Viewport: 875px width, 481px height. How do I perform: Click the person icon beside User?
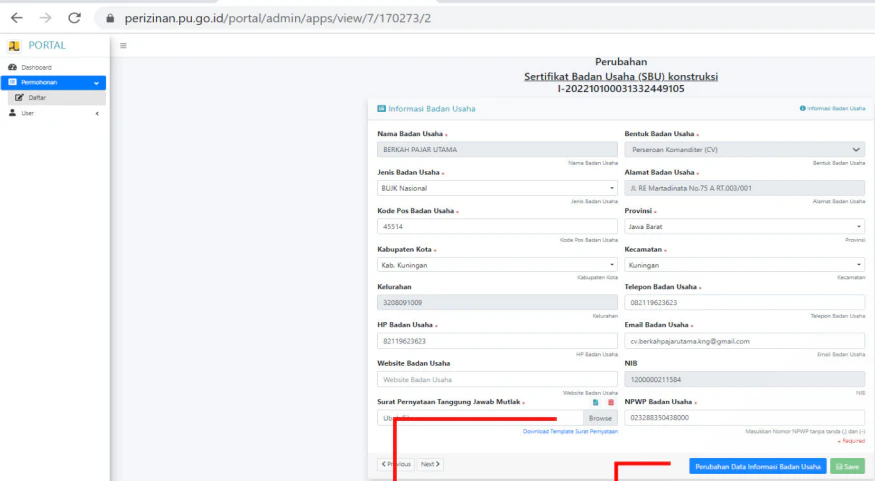coord(12,113)
